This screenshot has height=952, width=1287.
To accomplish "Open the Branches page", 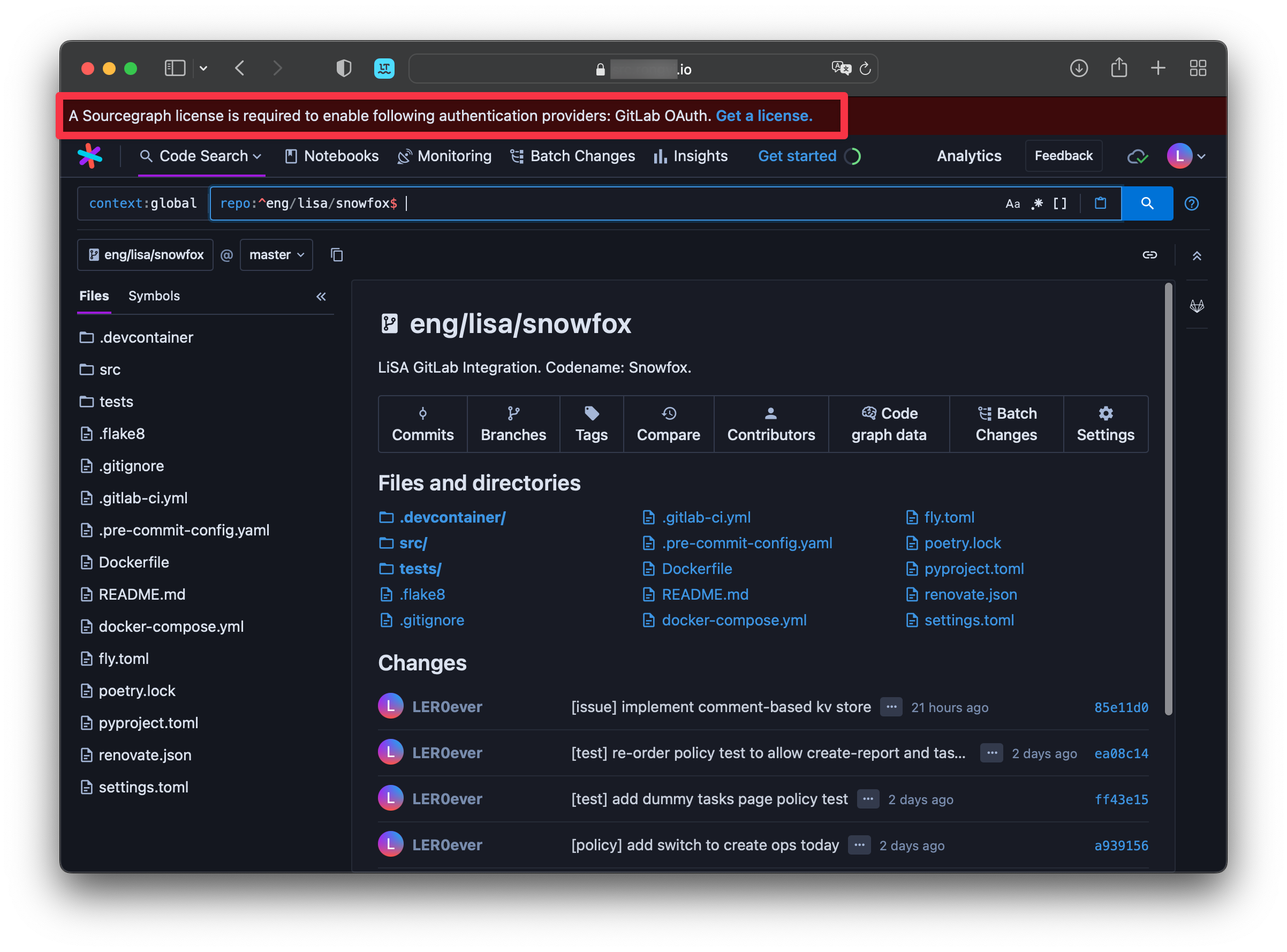I will point(513,424).
